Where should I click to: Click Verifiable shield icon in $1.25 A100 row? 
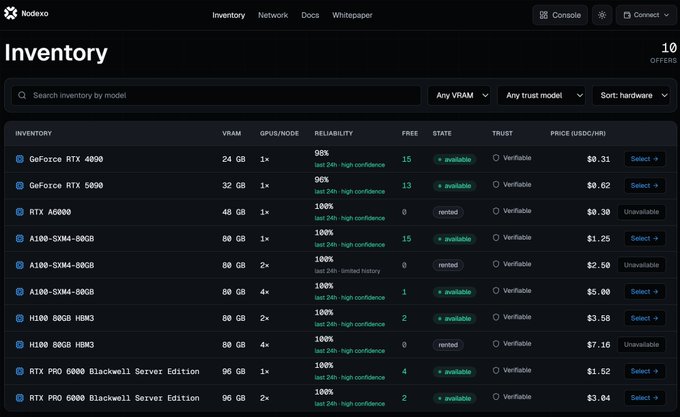click(x=496, y=238)
